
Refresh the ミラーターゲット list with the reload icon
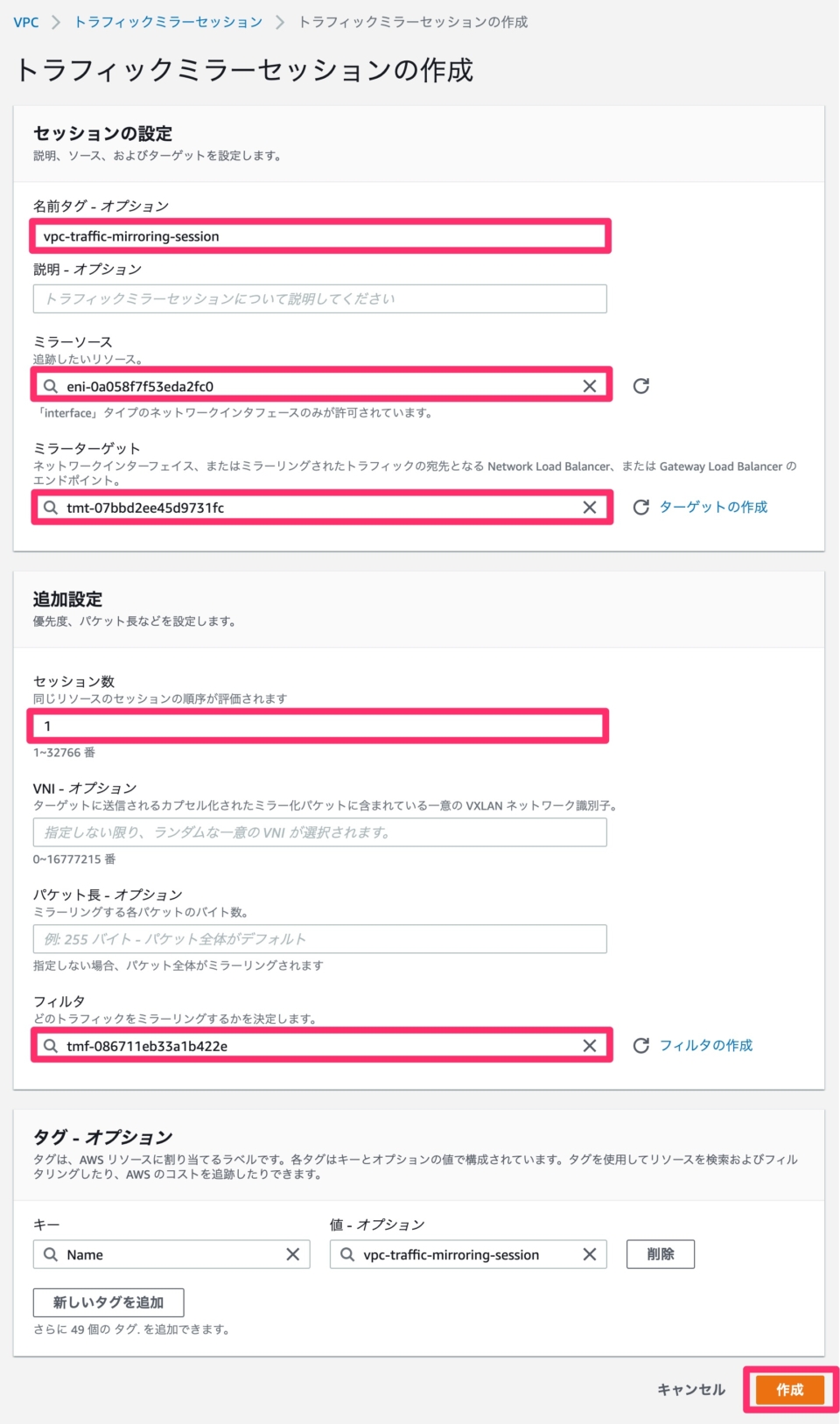point(641,506)
